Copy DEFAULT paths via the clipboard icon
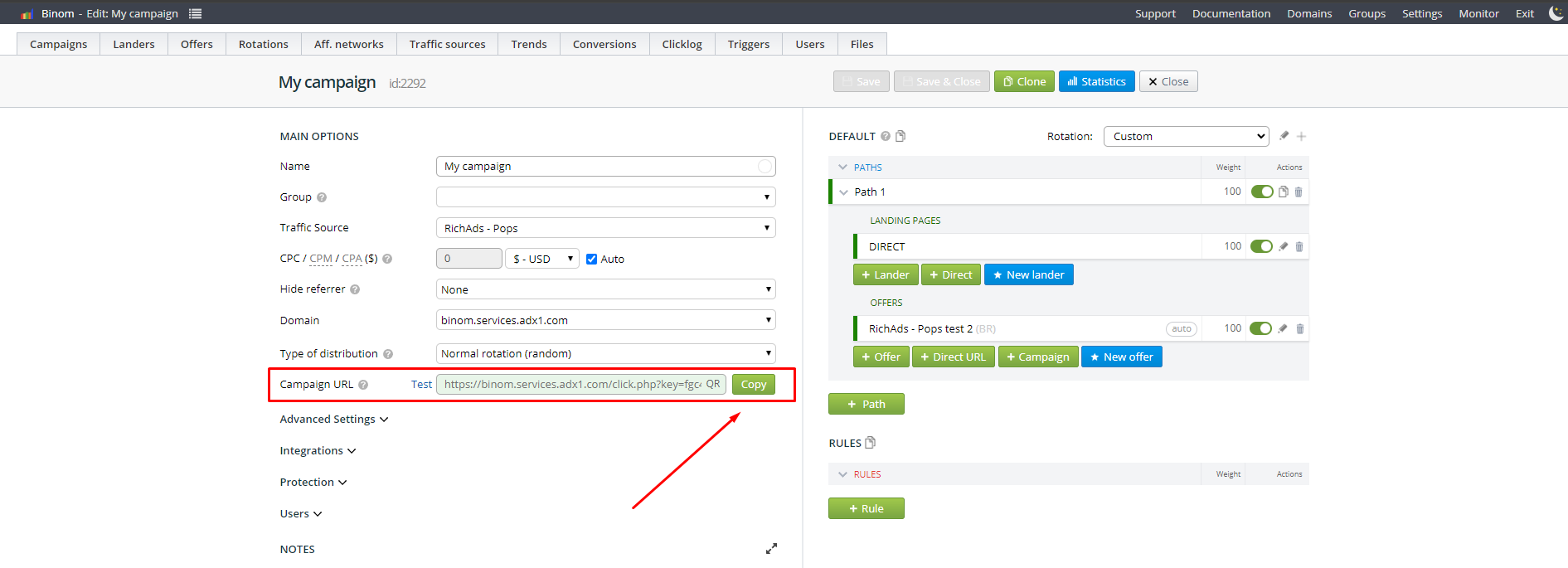 [x=901, y=136]
